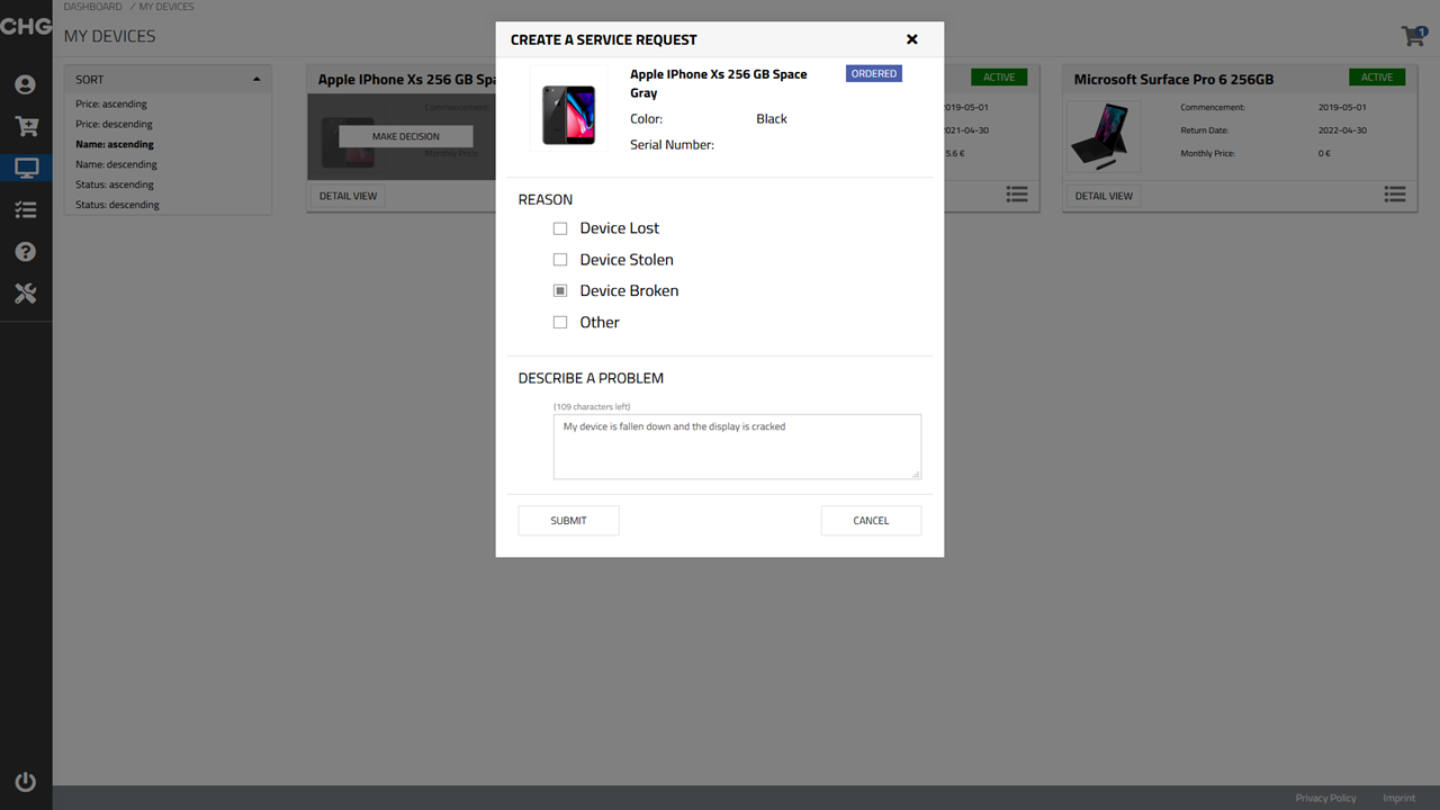The width and height of the screenshot is (1440, 810).
Task: Open list menu icon on middle device card
Action: click(x=1017, y=195)
